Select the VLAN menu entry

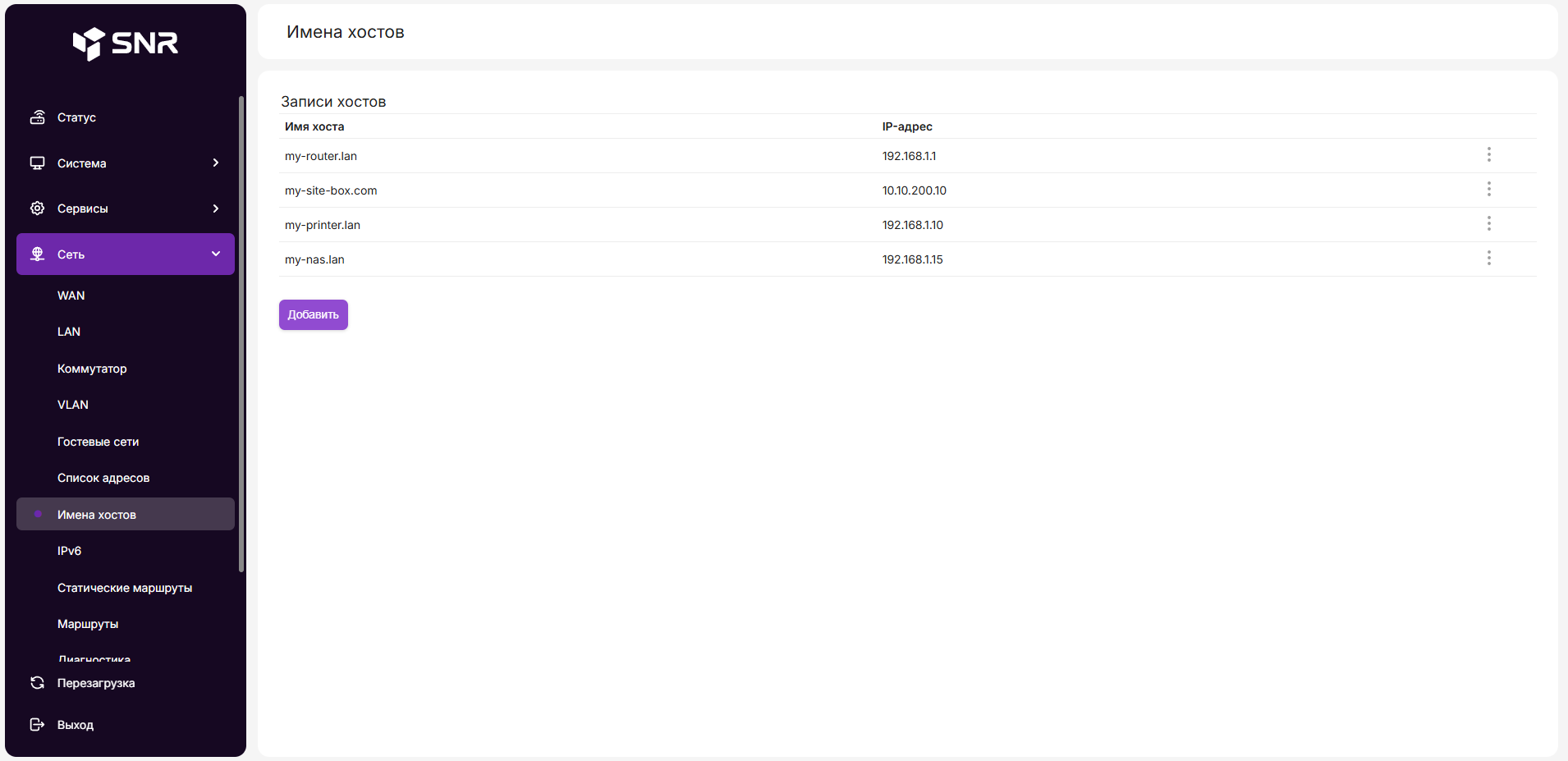[x=73, y=405]
